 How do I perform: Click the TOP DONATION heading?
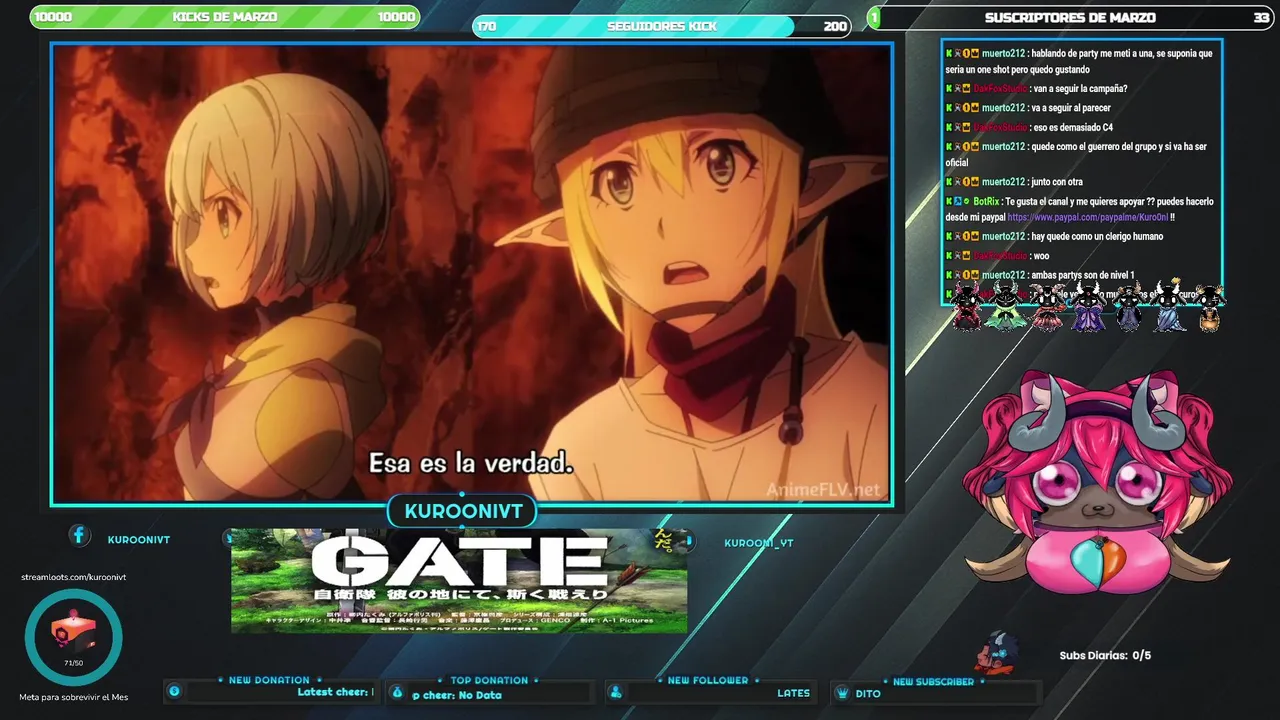pos(489,680)
